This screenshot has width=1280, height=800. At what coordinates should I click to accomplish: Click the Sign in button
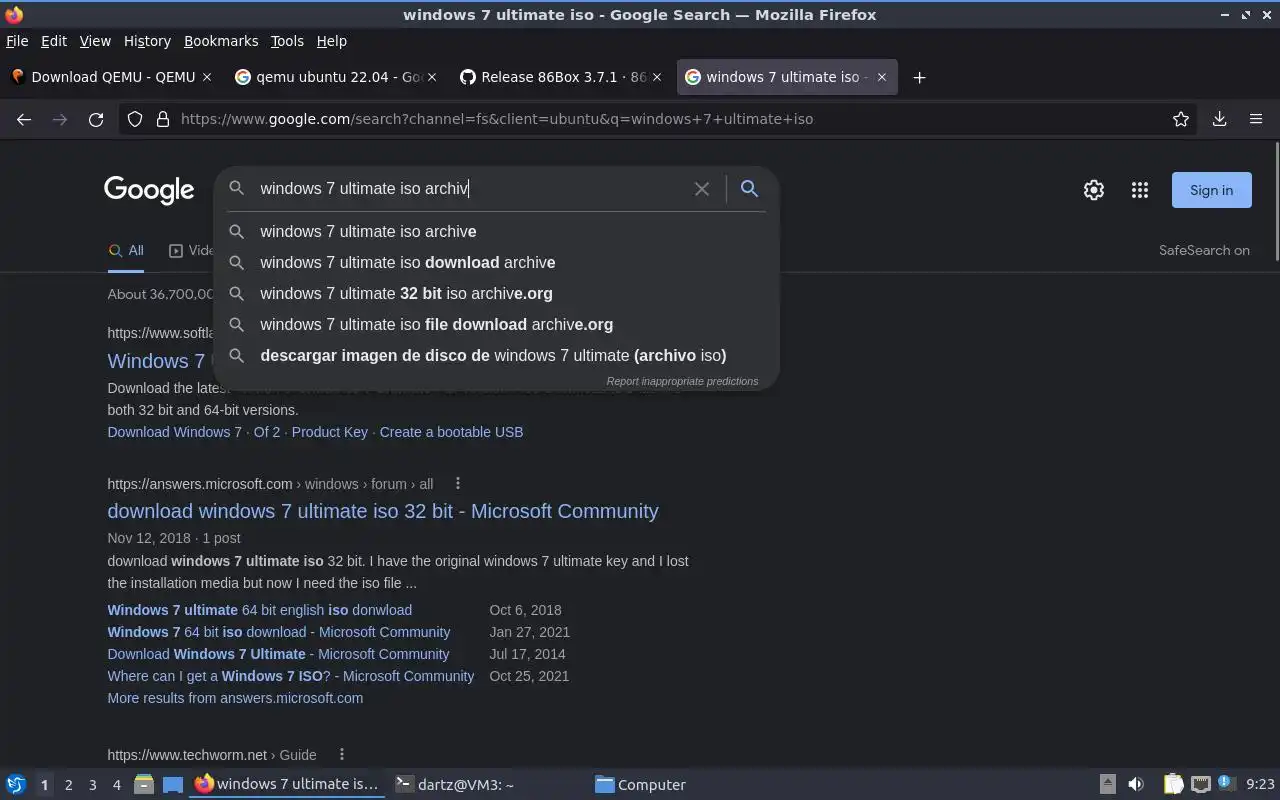coord(1212,190)
